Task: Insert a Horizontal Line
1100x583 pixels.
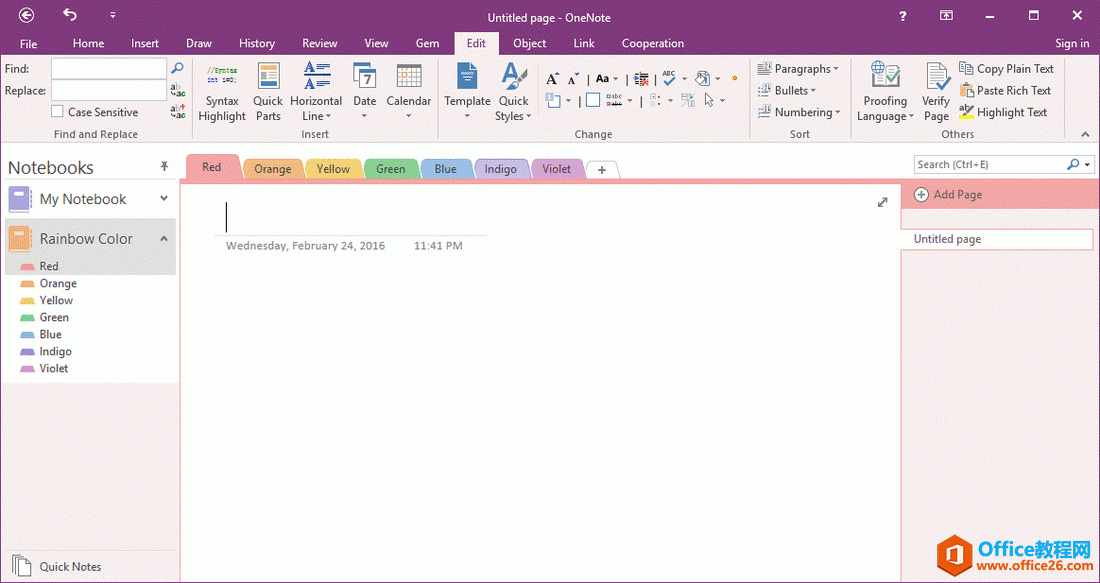Action: click(x=316, y=77)
